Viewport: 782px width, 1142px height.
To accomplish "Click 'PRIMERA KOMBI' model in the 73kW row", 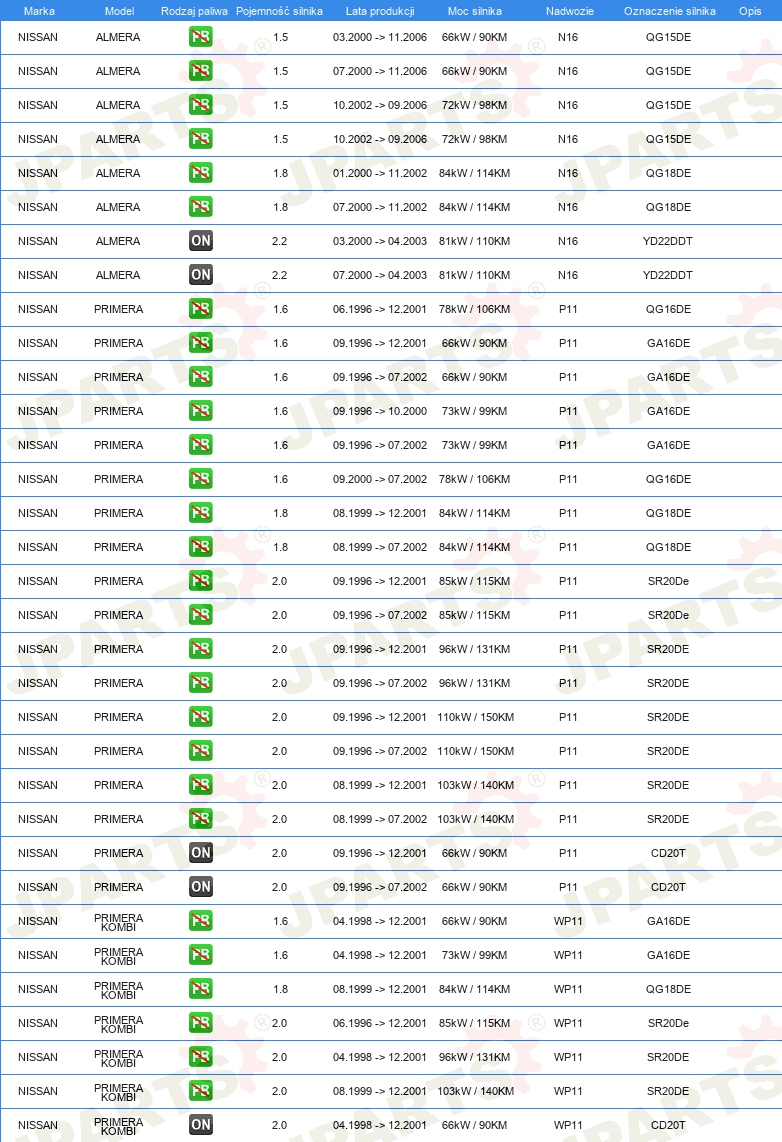I will click(x=119, y=956).
